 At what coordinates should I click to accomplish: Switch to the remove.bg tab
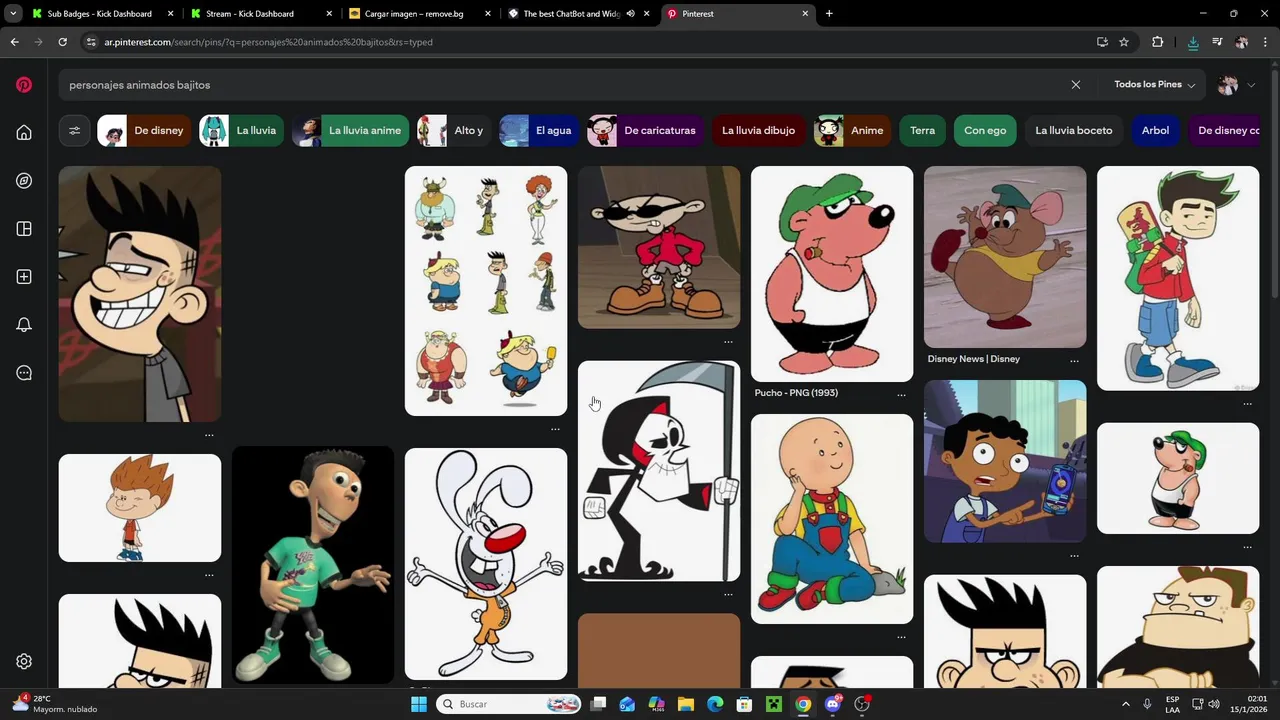coord(418,14)
